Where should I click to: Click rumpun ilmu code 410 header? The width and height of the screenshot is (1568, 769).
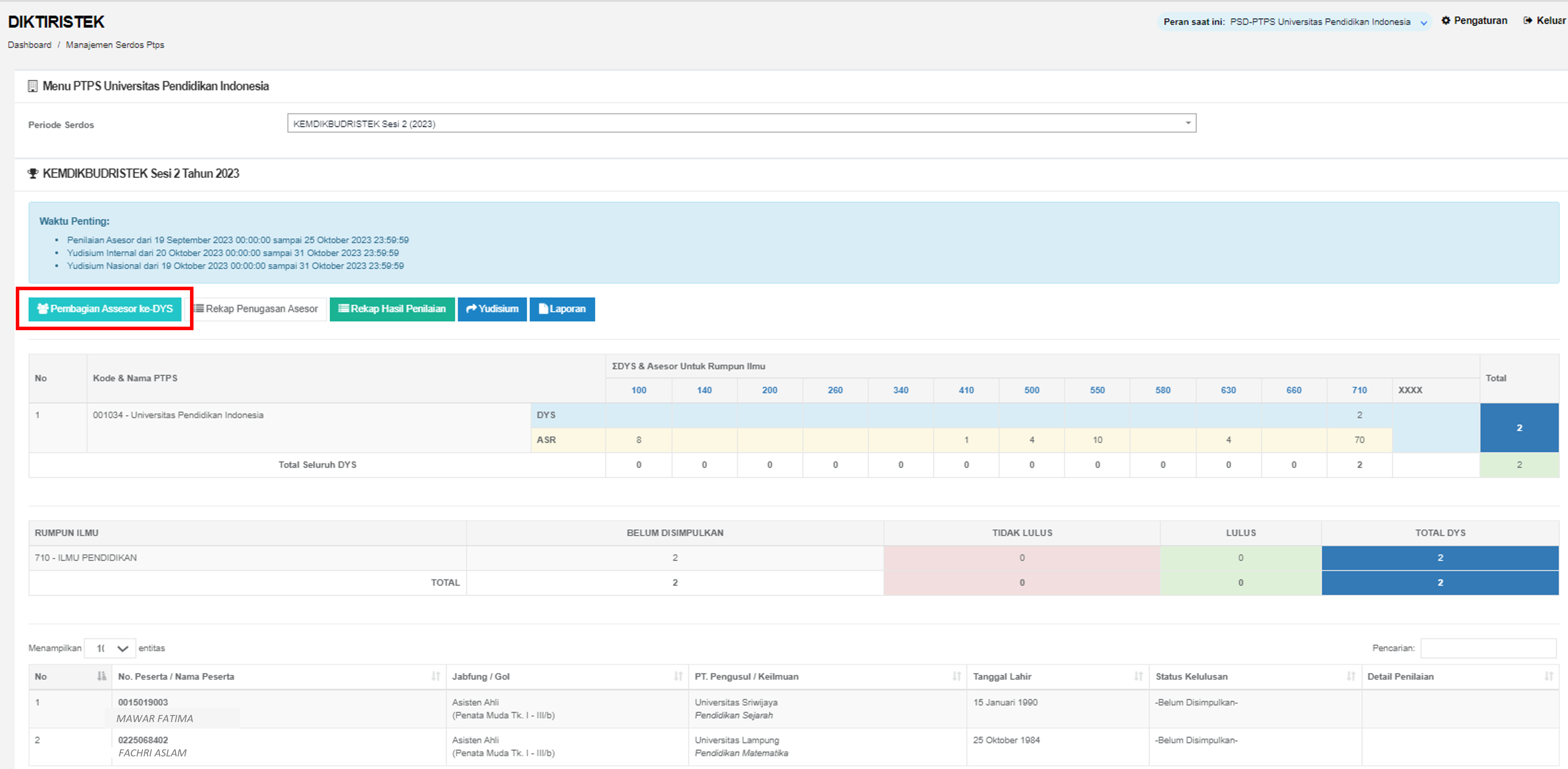tap(966, 390)
